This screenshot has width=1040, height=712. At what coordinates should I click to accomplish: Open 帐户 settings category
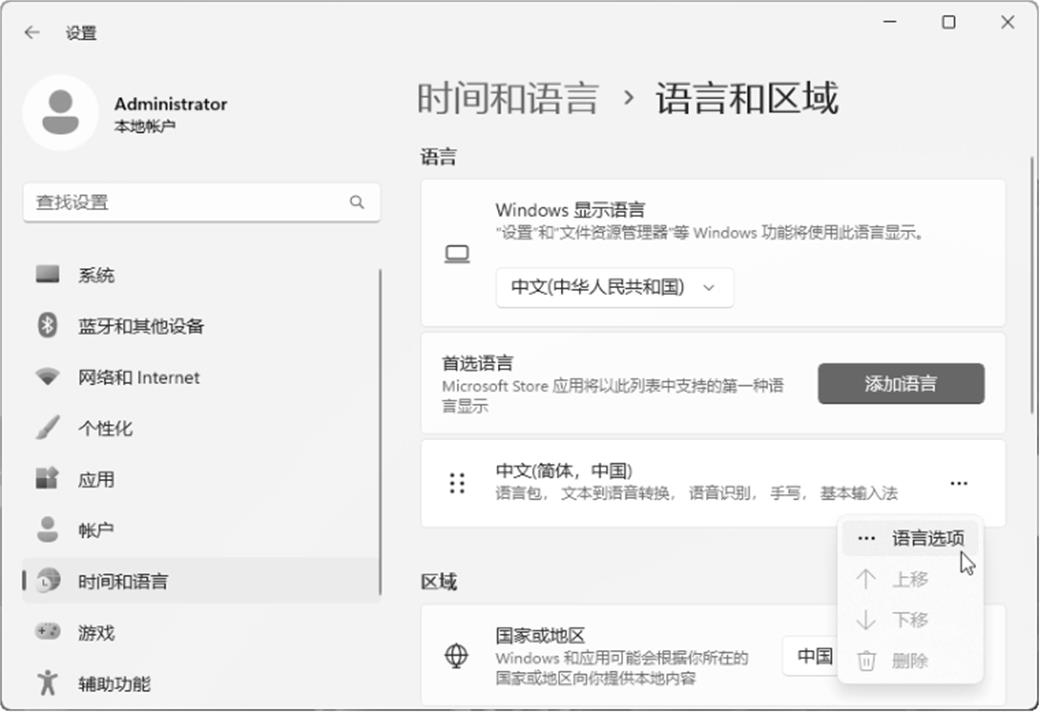point(96,531)
